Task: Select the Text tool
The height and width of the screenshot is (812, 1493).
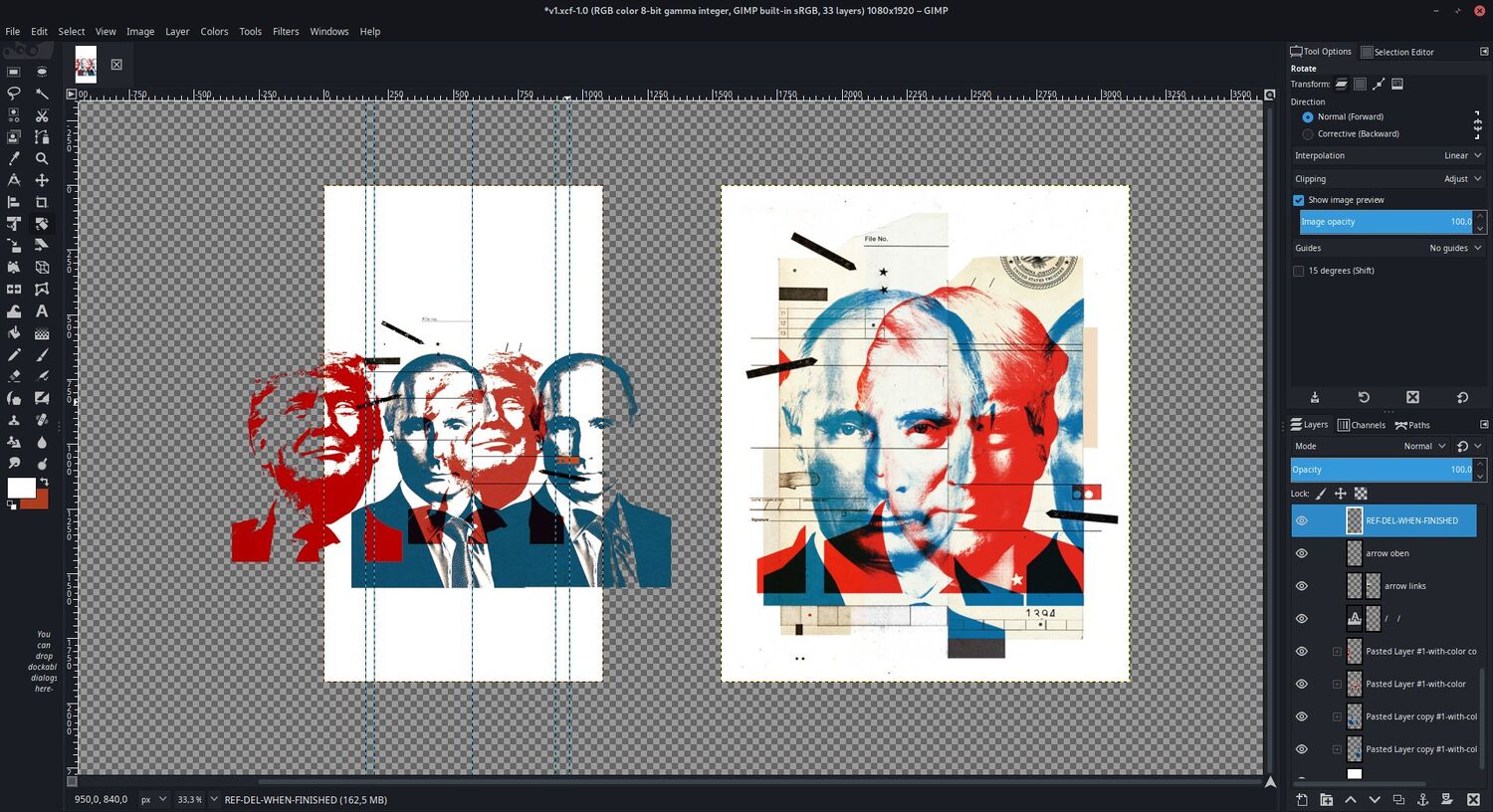Action: (x=42, y=311)
